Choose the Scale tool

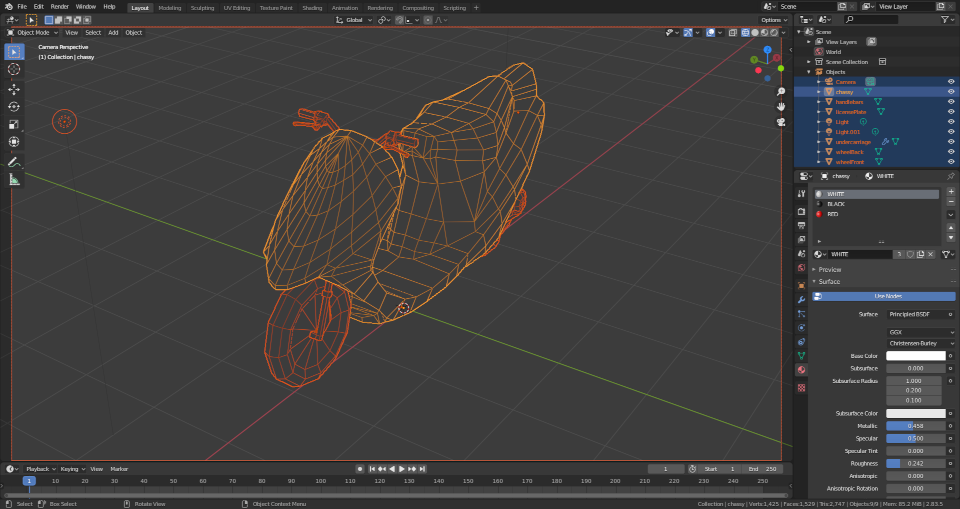pos(14,124)
